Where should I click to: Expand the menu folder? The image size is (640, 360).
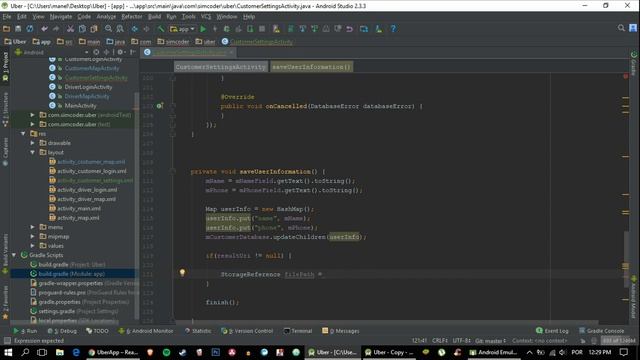click(x=33, y=227)
